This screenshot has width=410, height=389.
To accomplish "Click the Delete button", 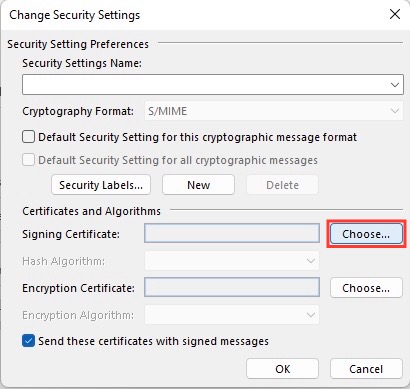I will coord(282,185).
